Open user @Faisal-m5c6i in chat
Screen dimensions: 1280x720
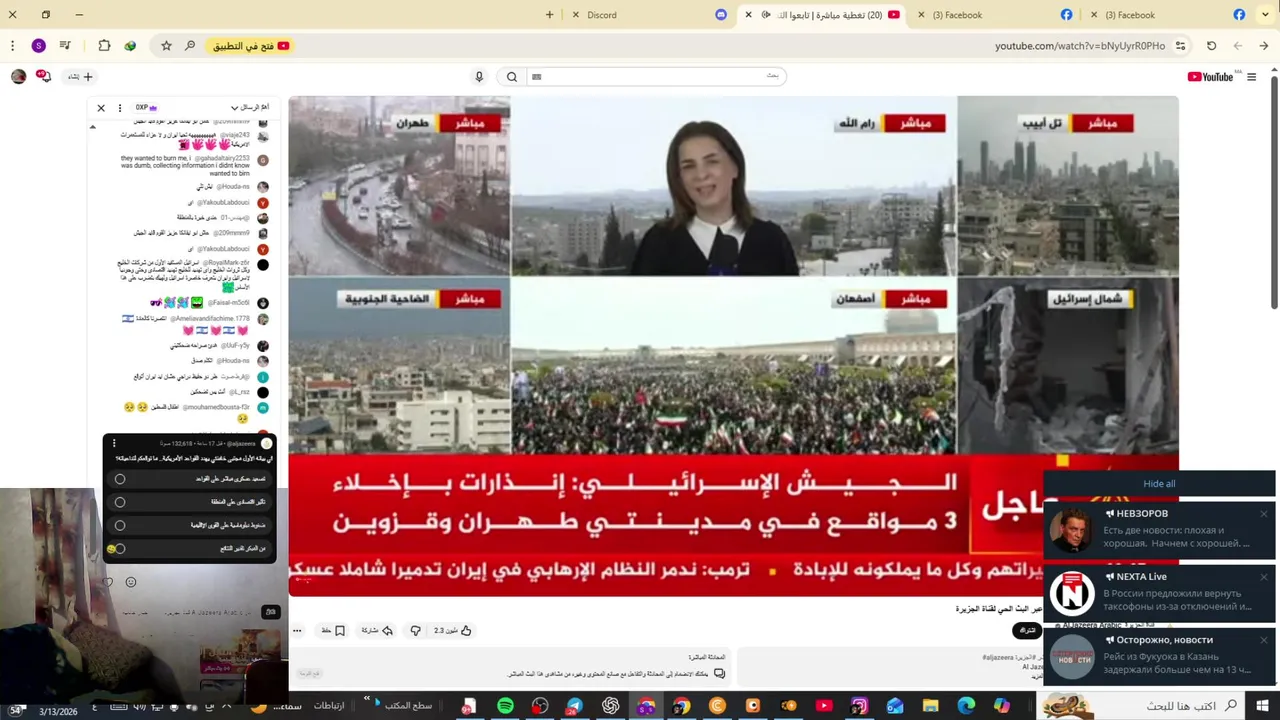tap(229, 303)
